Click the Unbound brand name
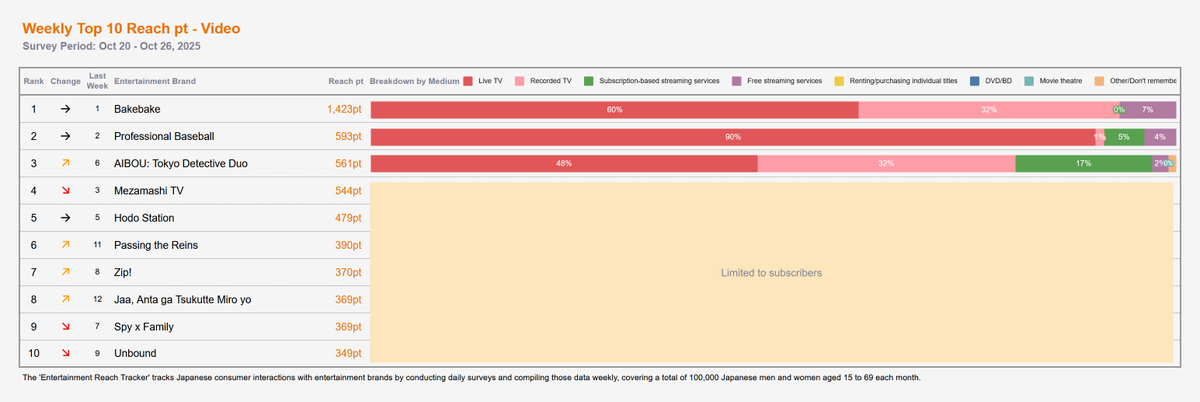The width and height of the screenshot is (1200, 402). click(135, 353)
